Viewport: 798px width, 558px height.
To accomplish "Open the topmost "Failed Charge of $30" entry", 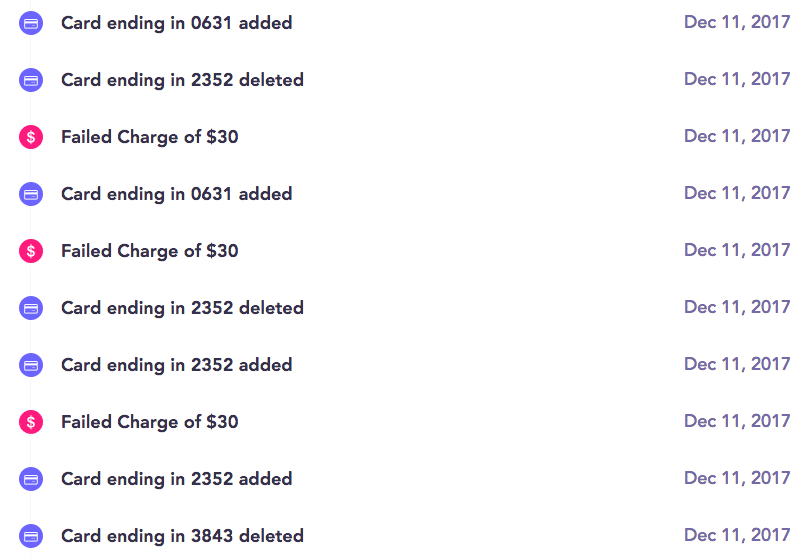I will click(x=149, y=137).
